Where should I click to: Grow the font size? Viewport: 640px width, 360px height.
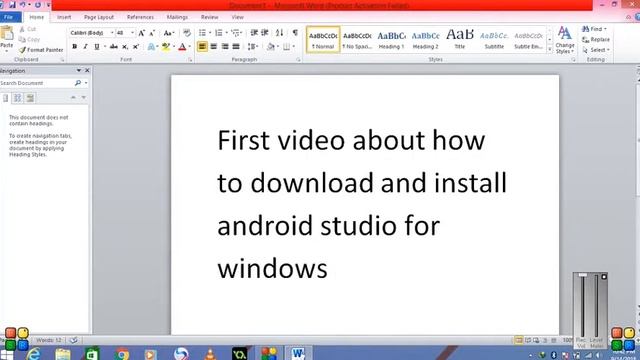coord(141,33)
